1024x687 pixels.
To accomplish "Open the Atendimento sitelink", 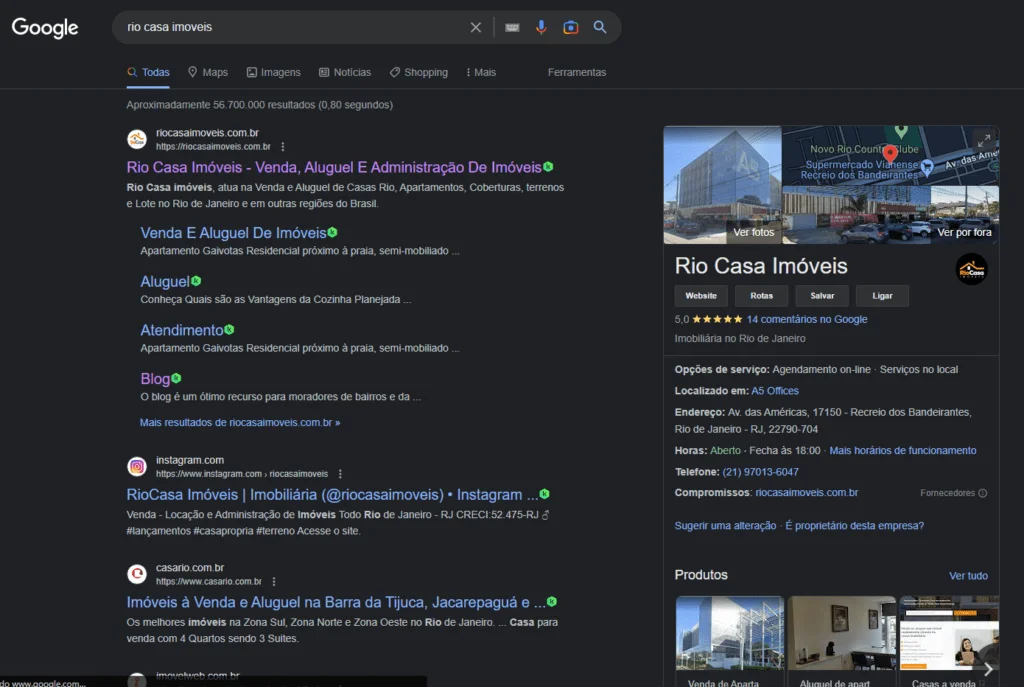I will (x=182, y=330).
